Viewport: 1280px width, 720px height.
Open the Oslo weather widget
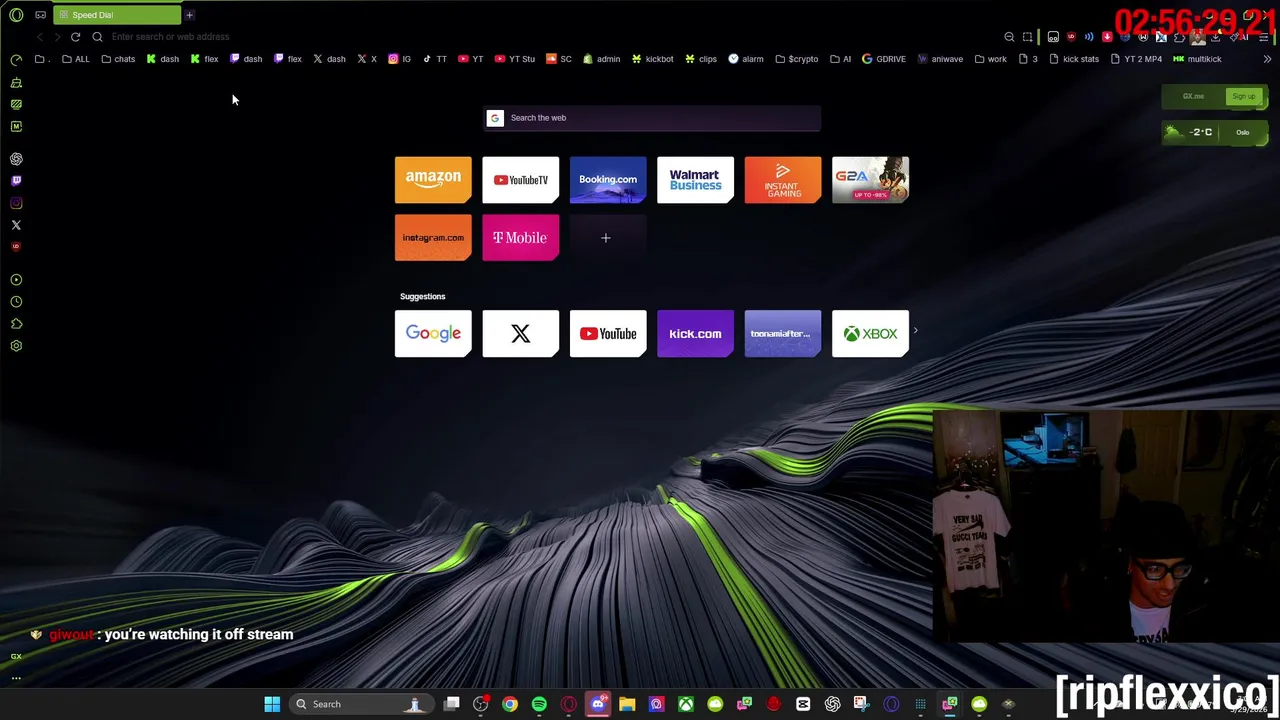tap(1214, 132)
